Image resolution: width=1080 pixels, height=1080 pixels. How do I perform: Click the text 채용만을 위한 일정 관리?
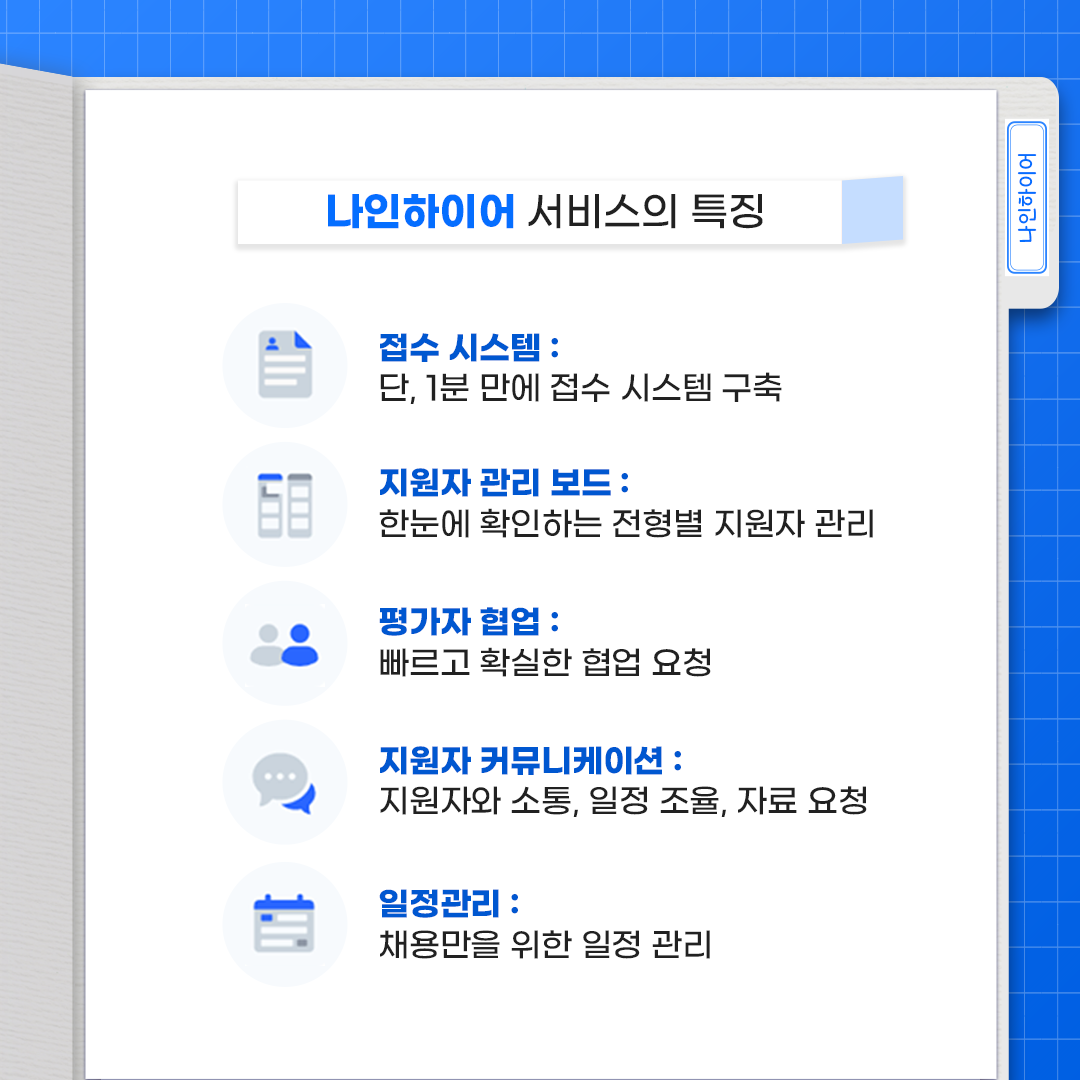pos(545,944)
